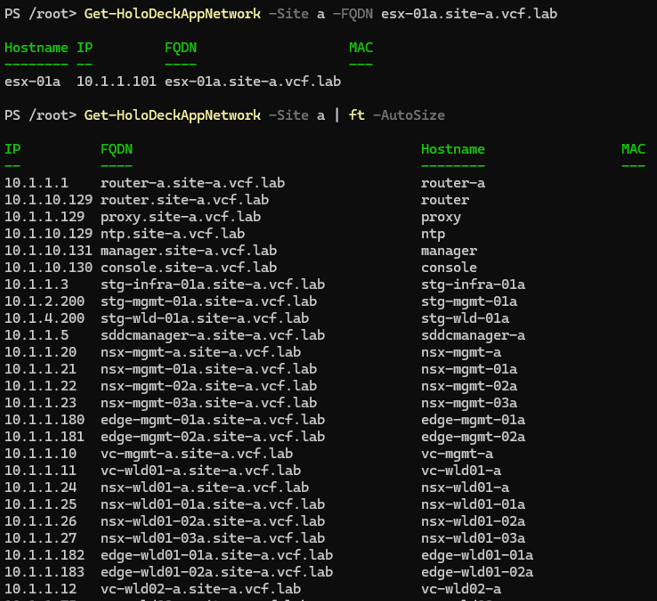
Task: Click the IP 10.1.1.20 for nsx-mgmt-a
Action: (40, 352)
